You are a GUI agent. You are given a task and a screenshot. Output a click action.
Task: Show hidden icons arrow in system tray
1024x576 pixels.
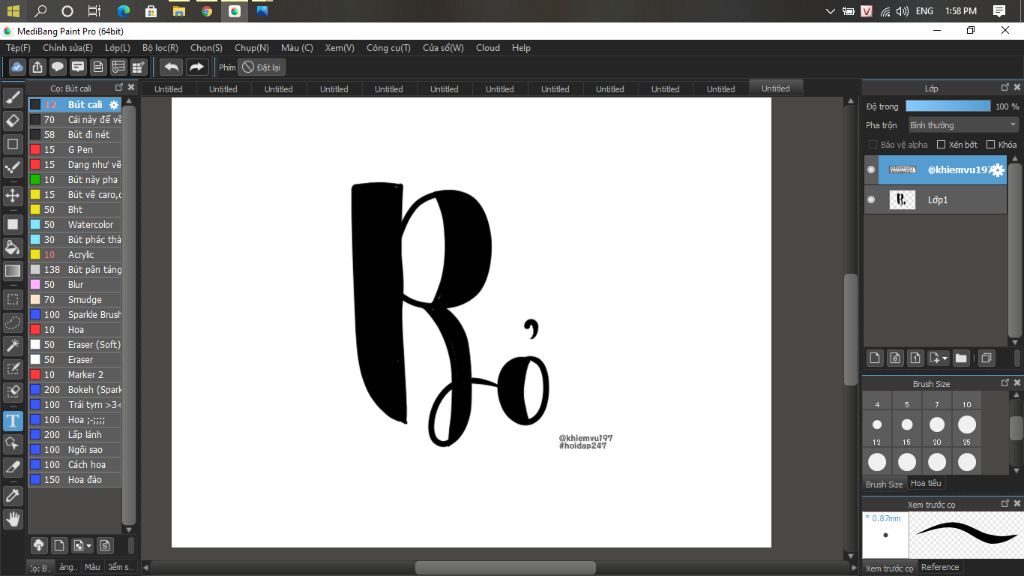(830, 11)
